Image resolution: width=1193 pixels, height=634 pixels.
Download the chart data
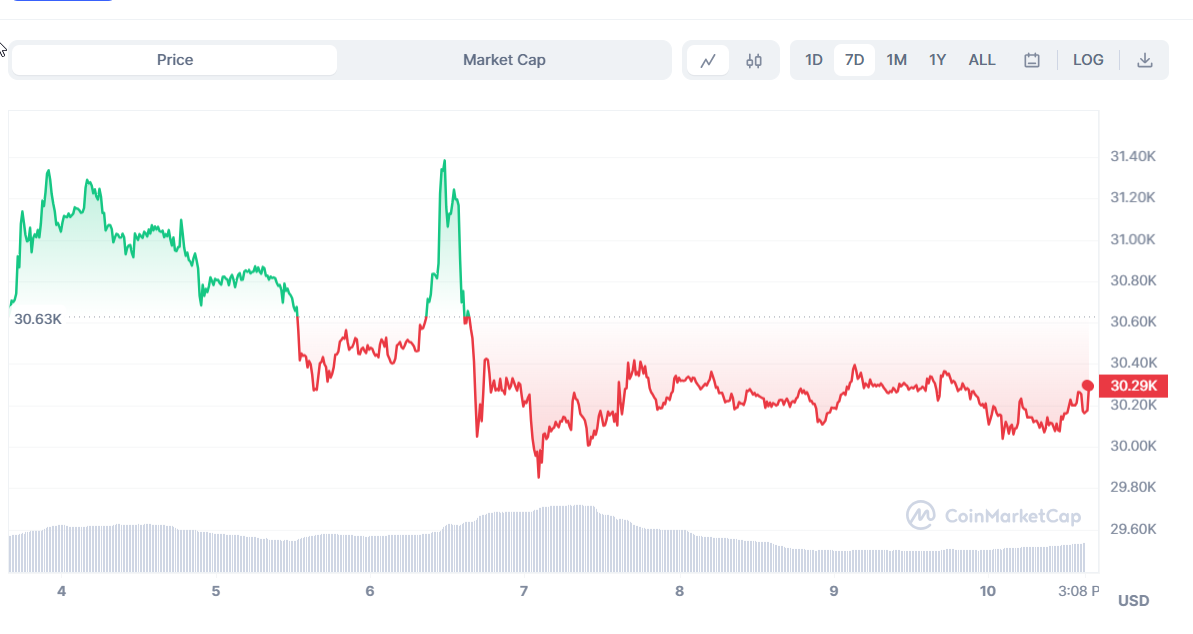click(x=1145, y=60)
